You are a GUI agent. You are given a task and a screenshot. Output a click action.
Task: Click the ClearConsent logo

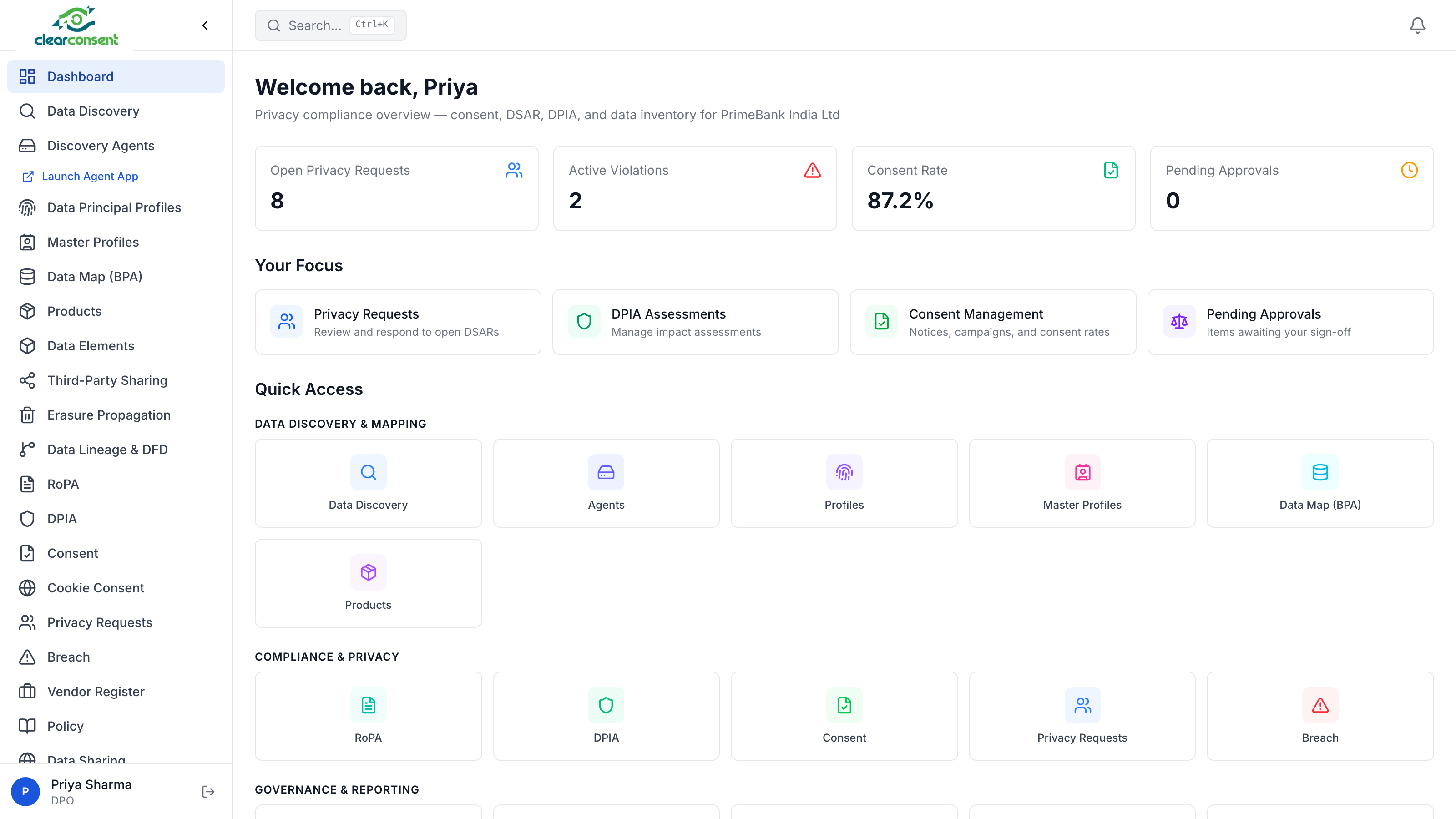click(76, 26)
